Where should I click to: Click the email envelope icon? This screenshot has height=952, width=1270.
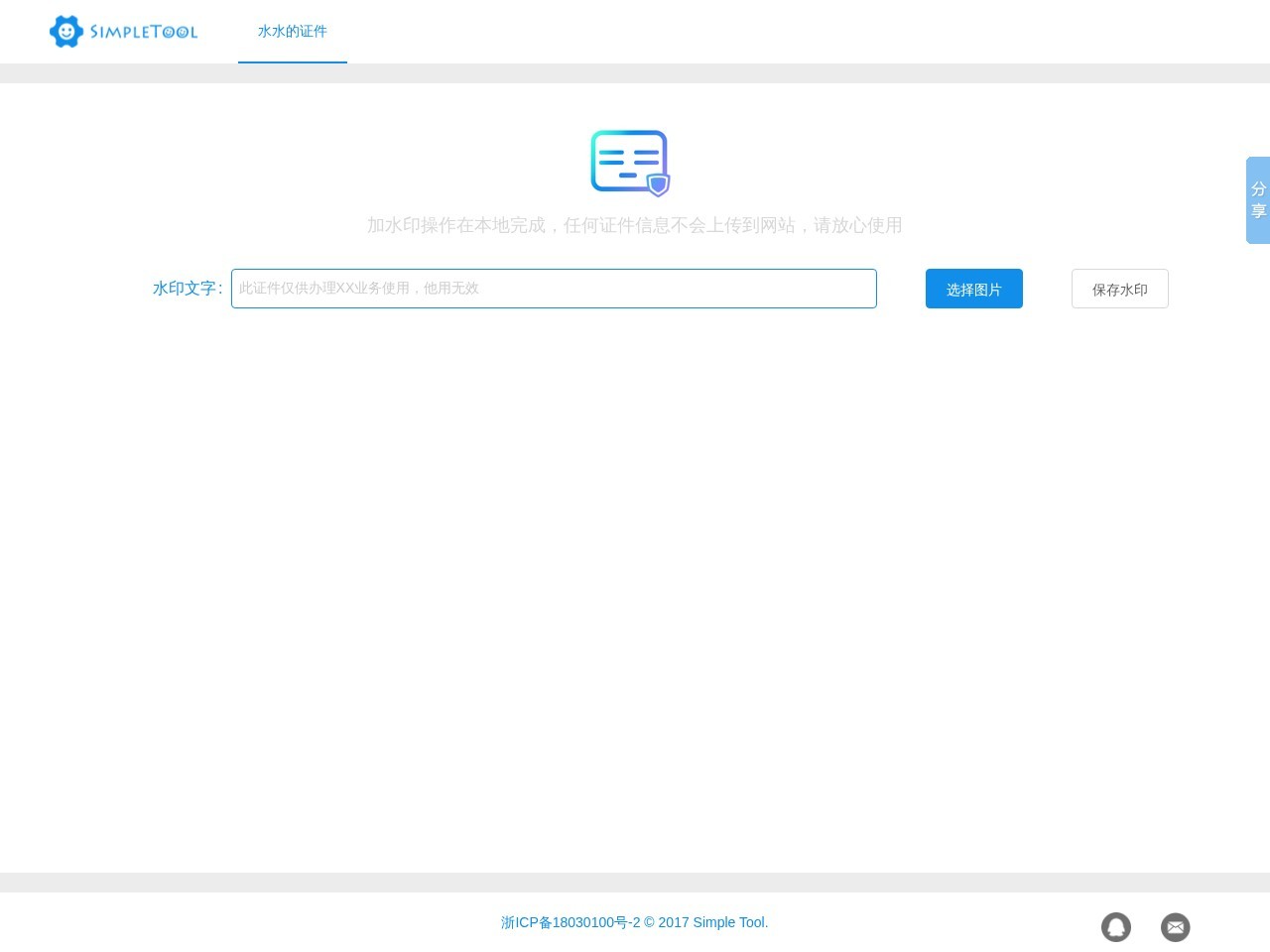[x=1176, y=927]
